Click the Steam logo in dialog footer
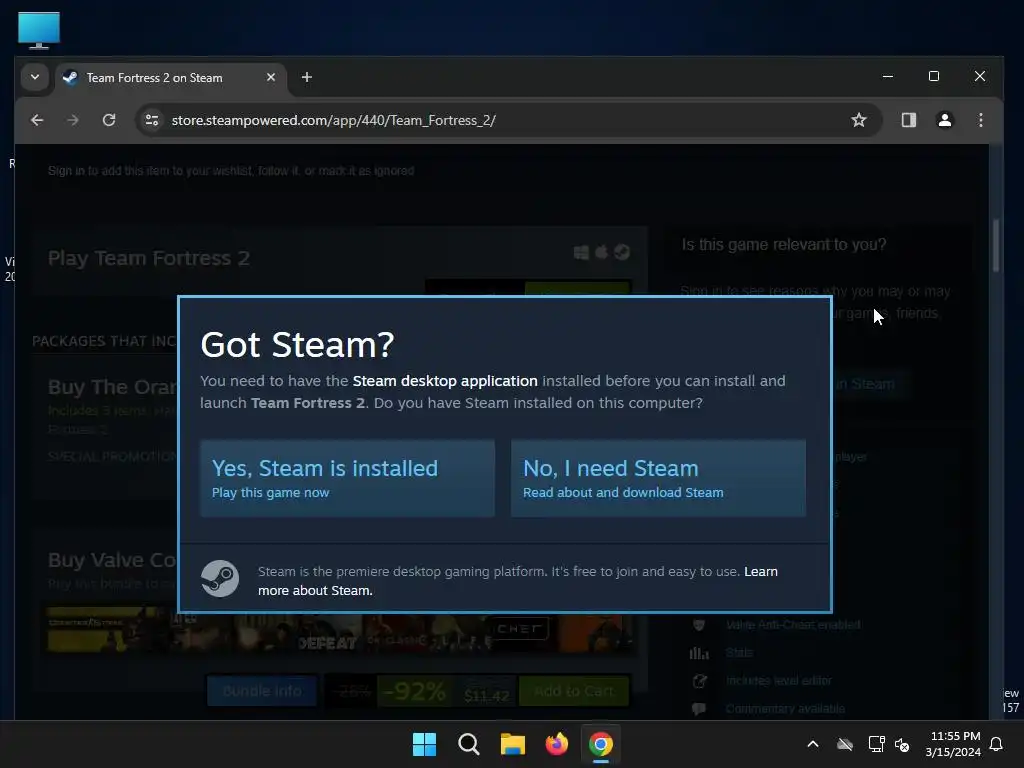 [220, 579]
